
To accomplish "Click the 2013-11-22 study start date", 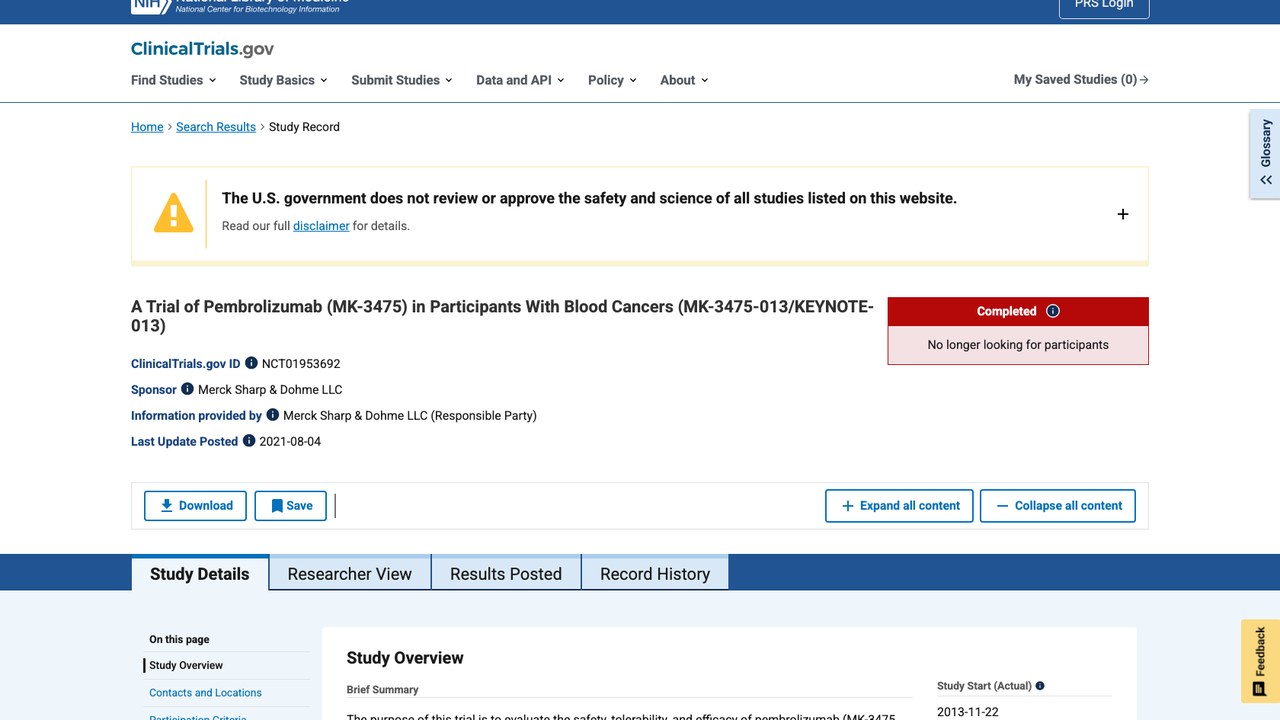I will click(968, 712).
